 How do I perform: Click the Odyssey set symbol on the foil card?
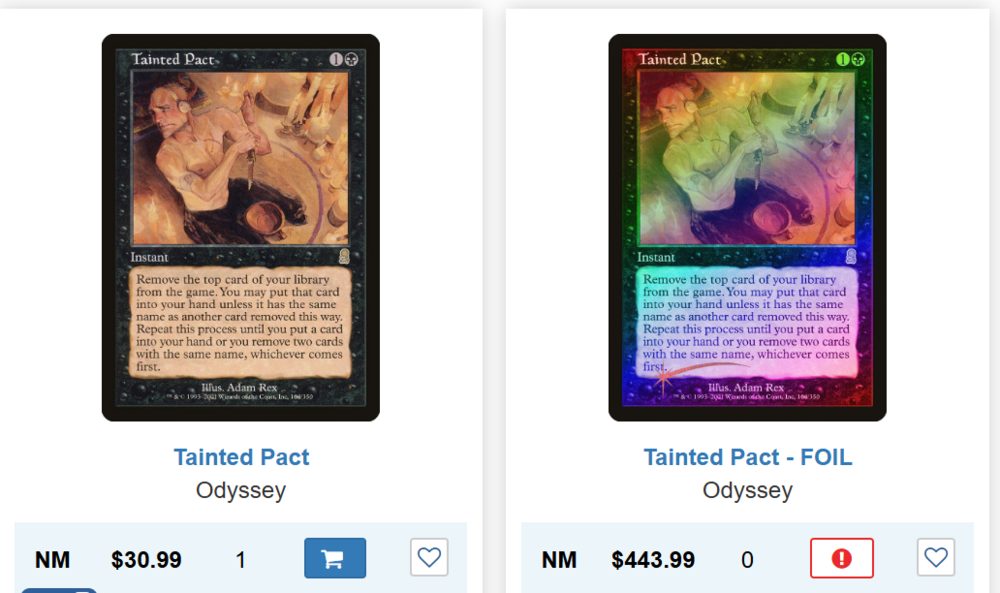pos(851,256)
